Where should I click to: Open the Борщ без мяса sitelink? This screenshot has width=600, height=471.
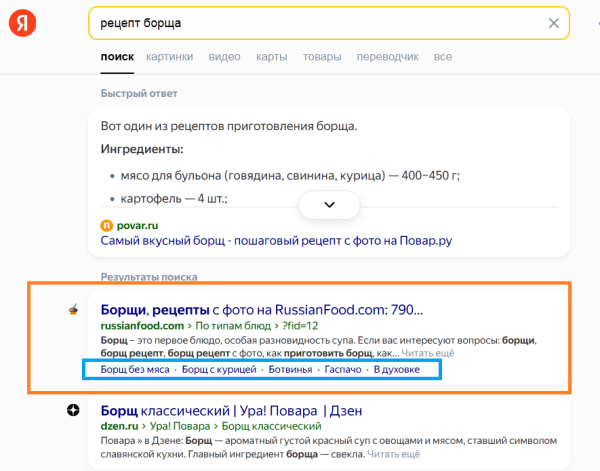tap(135, 369)
